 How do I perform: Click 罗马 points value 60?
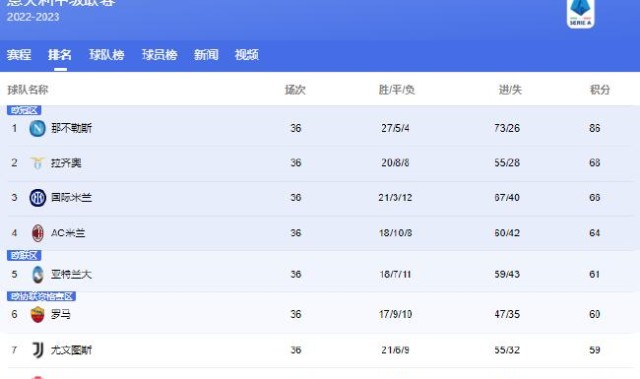click(x=595, y=315)
